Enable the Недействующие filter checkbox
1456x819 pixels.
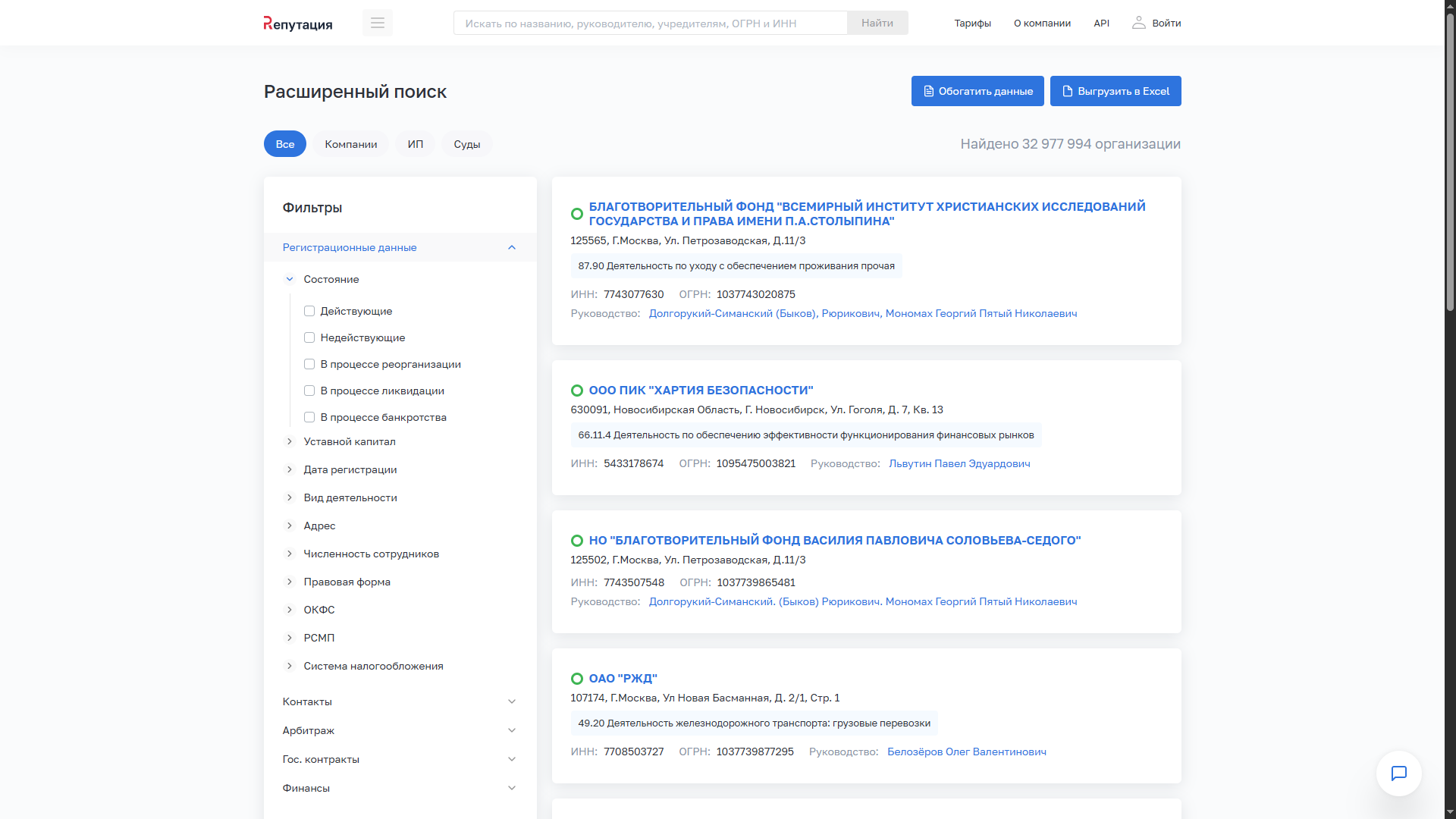[x=309, y=337]
